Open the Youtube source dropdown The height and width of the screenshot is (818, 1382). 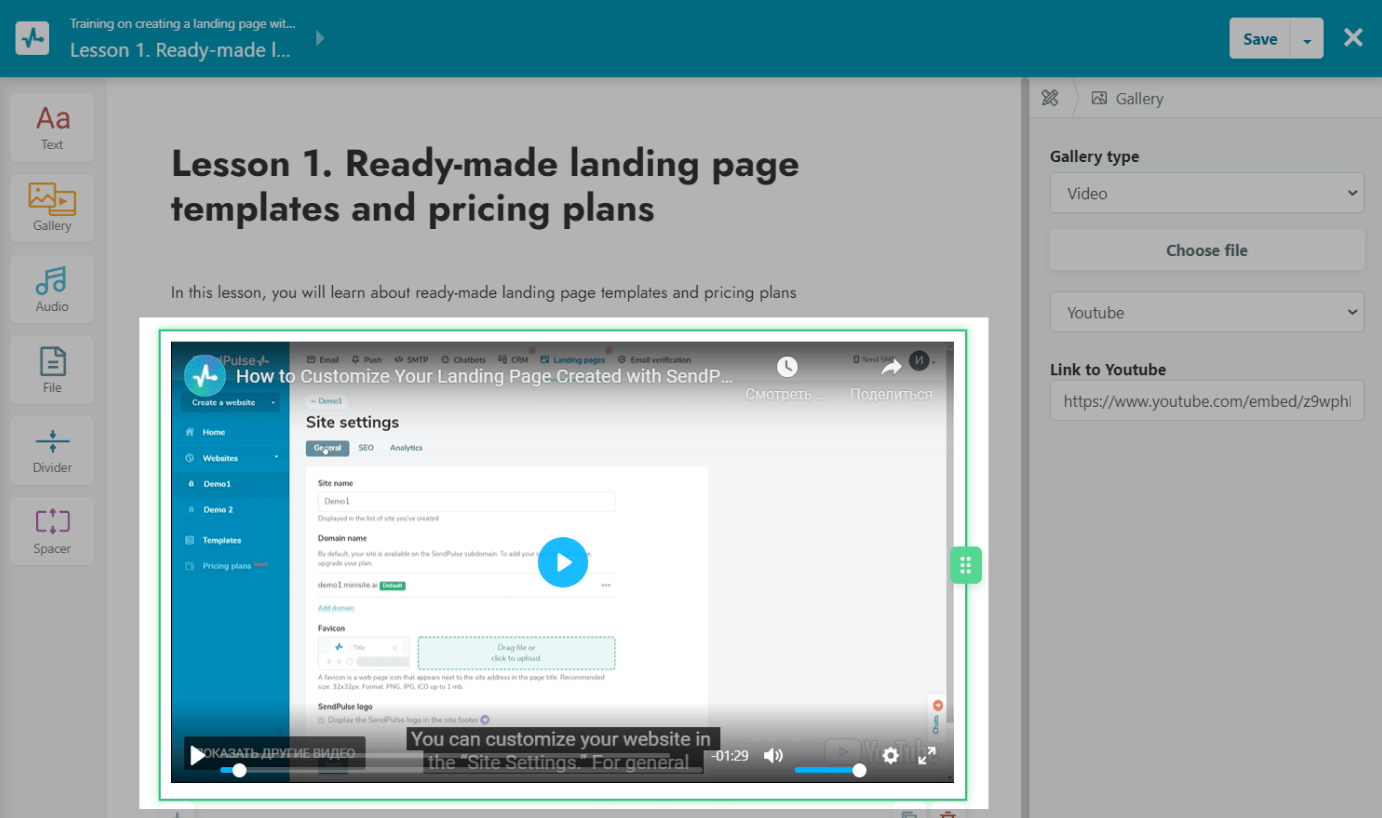(x=1206, y=312)
